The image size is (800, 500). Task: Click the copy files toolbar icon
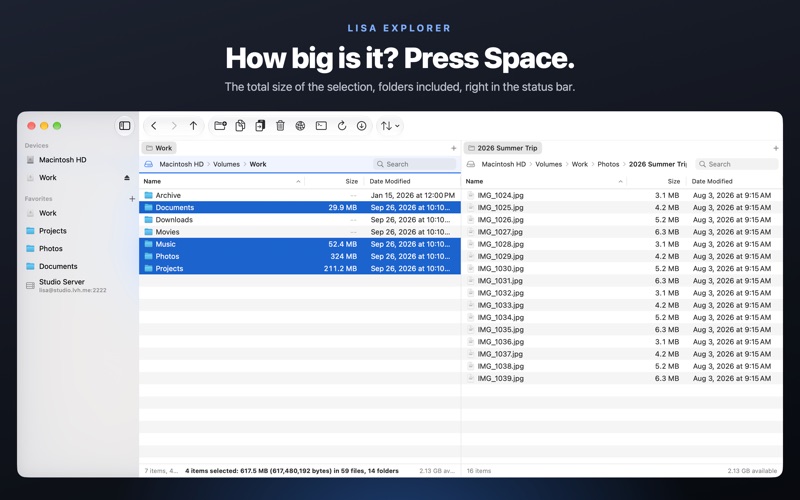240,126
